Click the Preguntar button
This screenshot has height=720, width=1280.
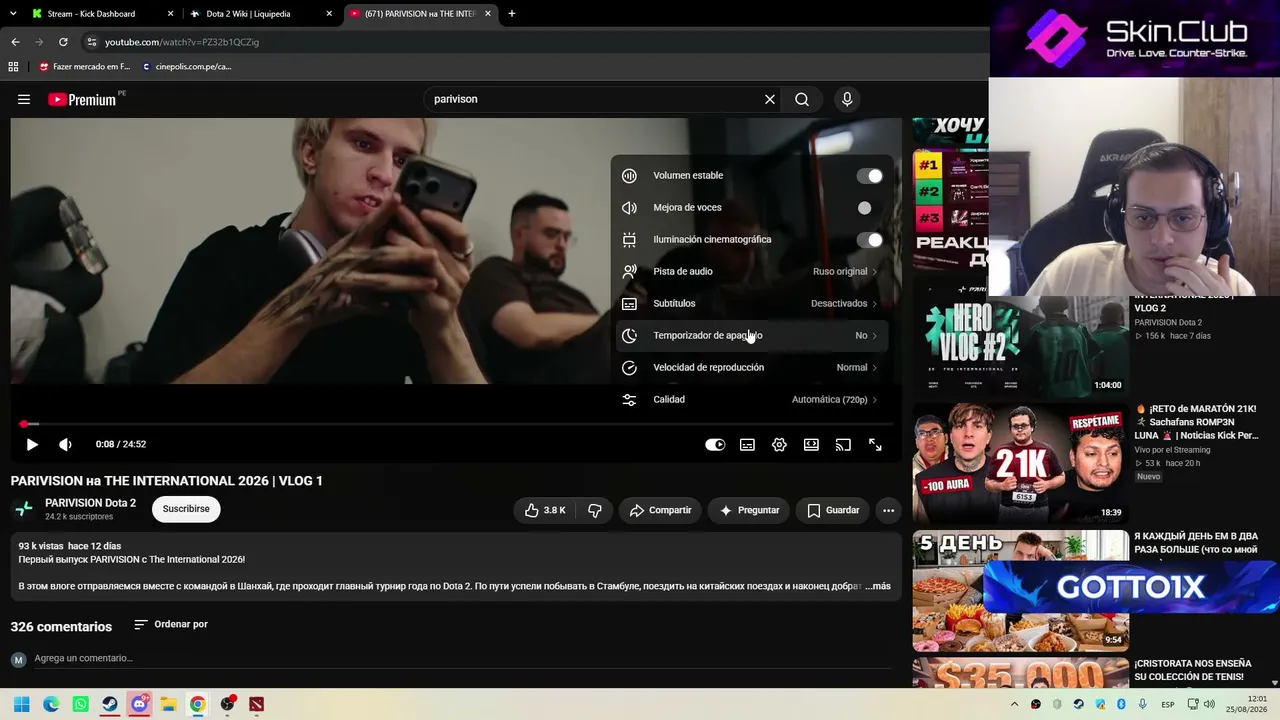tap(748, 510)
